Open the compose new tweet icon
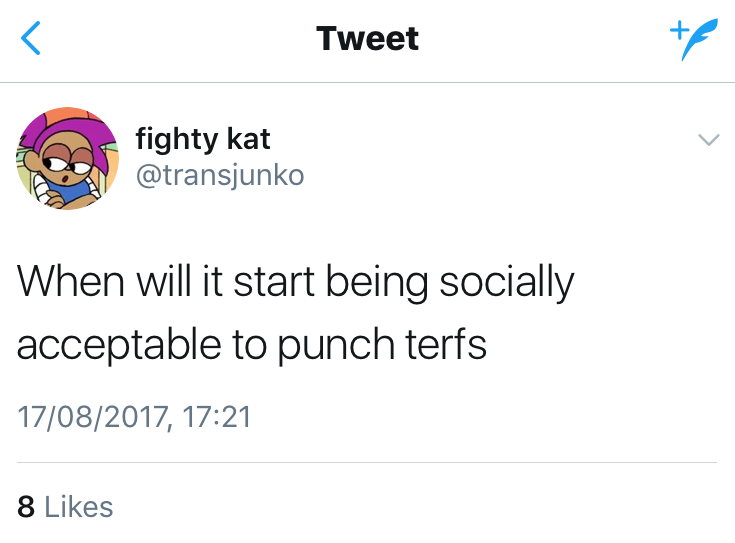 tap(687, 40)
